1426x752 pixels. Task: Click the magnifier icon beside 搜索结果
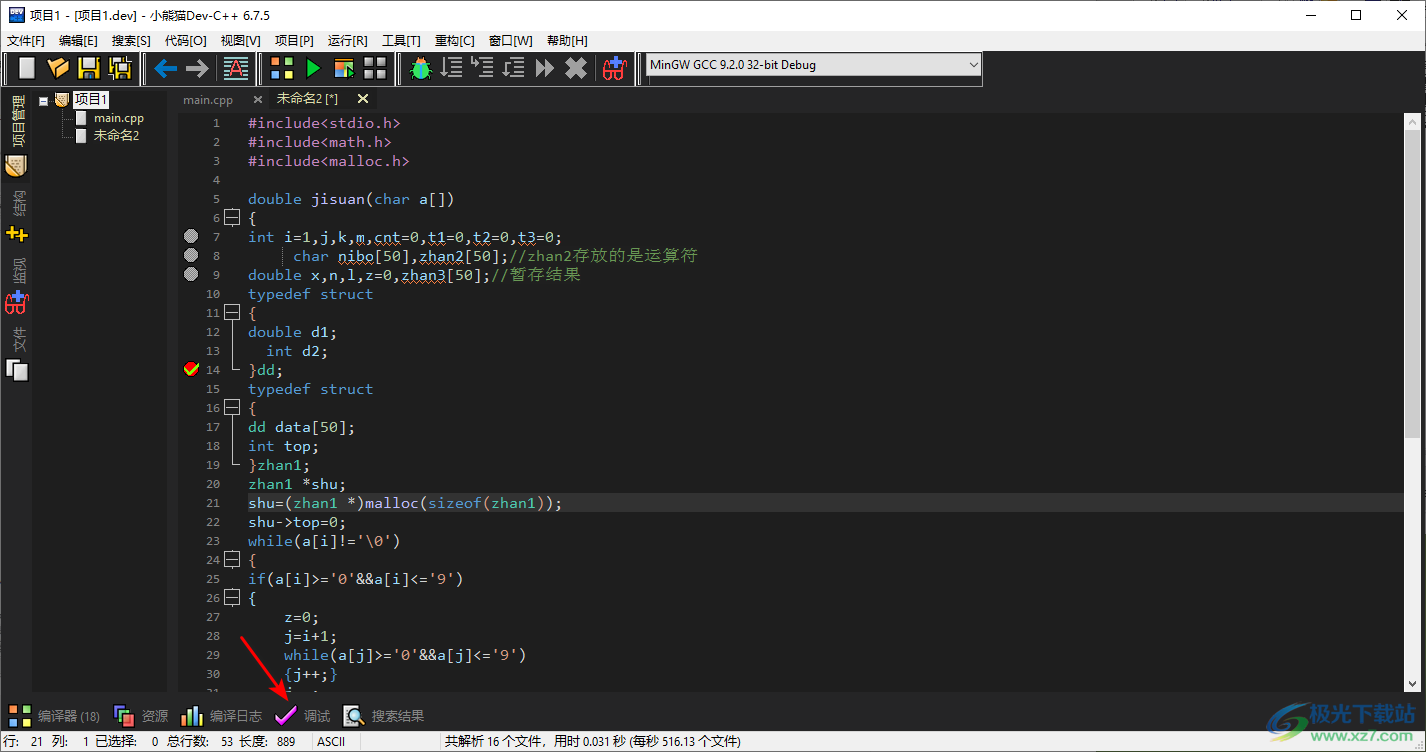tap(353, 716)
